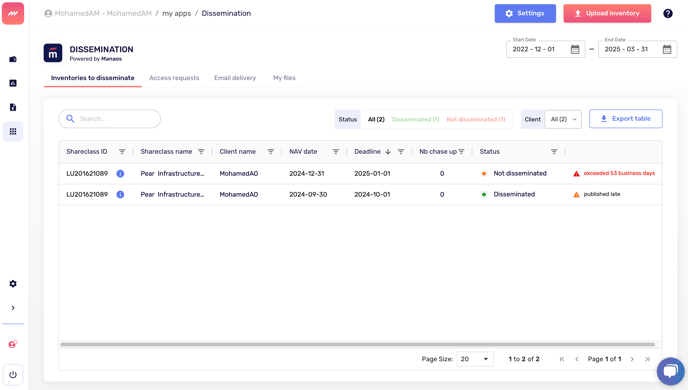Open the apps grid icon in sidebar
688x390 pixels.
13,131
